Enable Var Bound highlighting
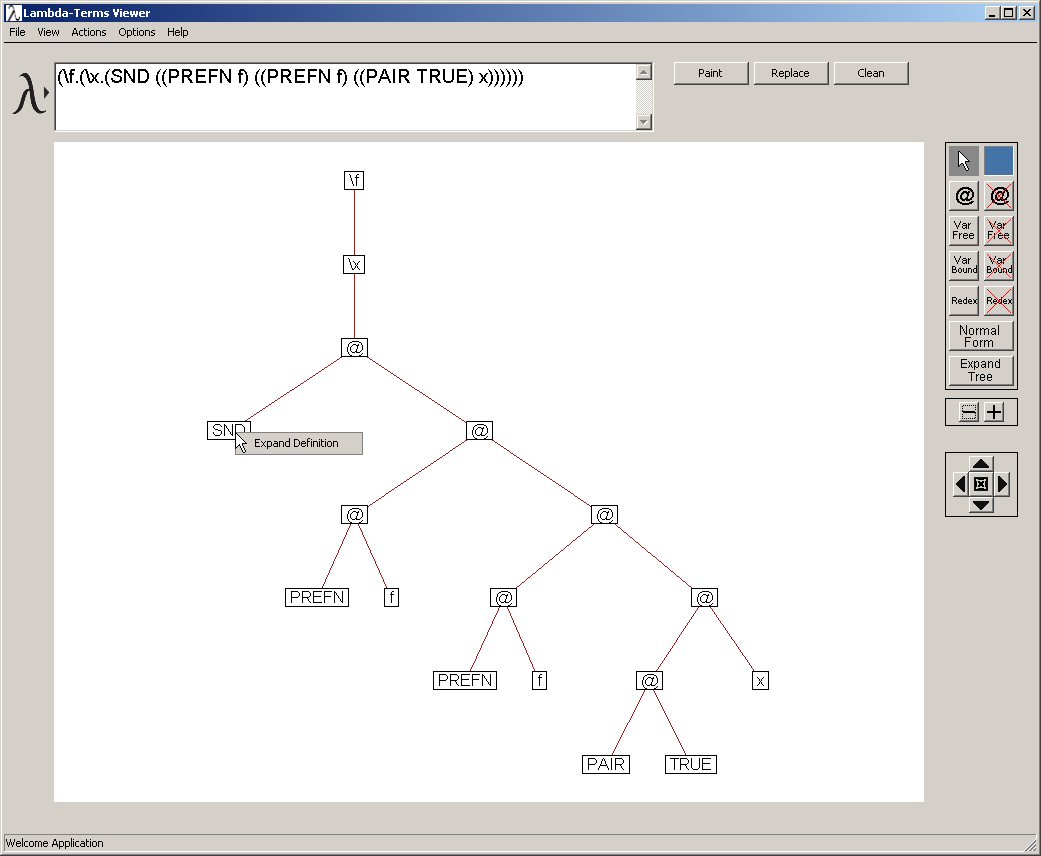This screenshot has height=856, width=1041. click(964, 265)
